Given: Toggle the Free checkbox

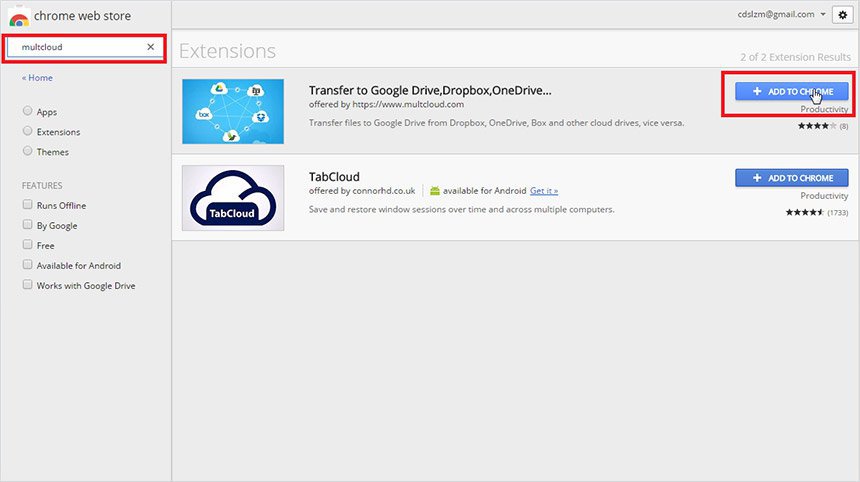Looking at the screenshot, I should [x=27, y=245].
